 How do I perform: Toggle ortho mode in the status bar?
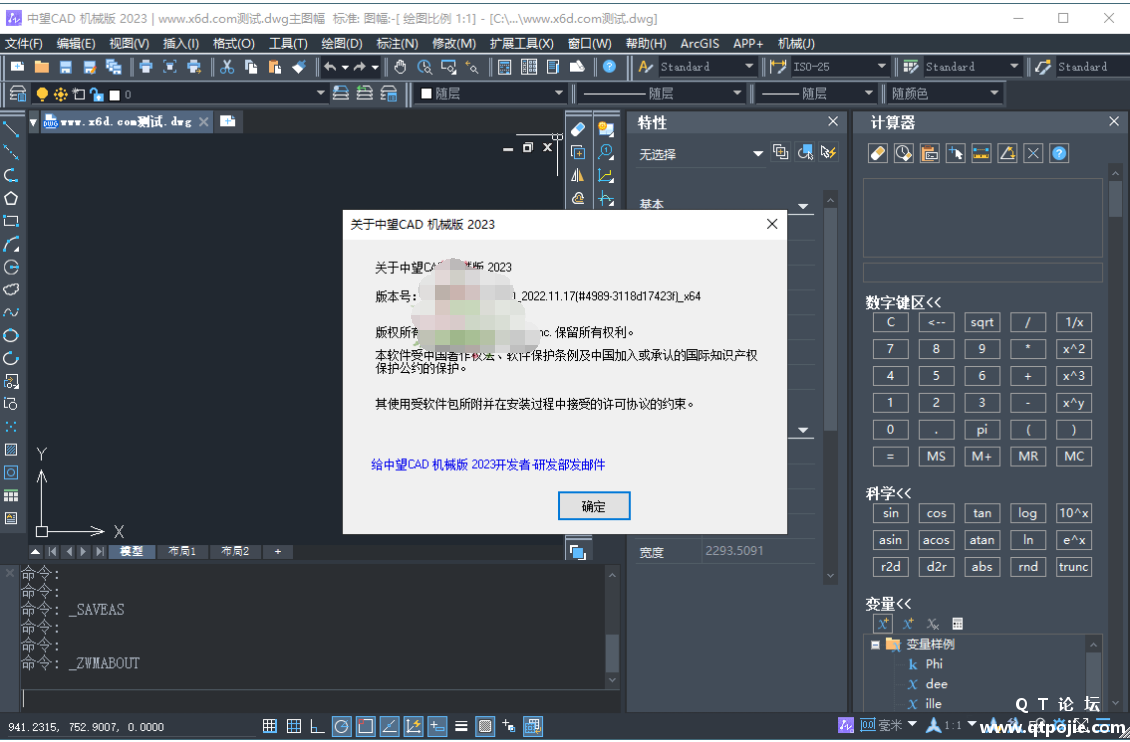pos(317,726)
